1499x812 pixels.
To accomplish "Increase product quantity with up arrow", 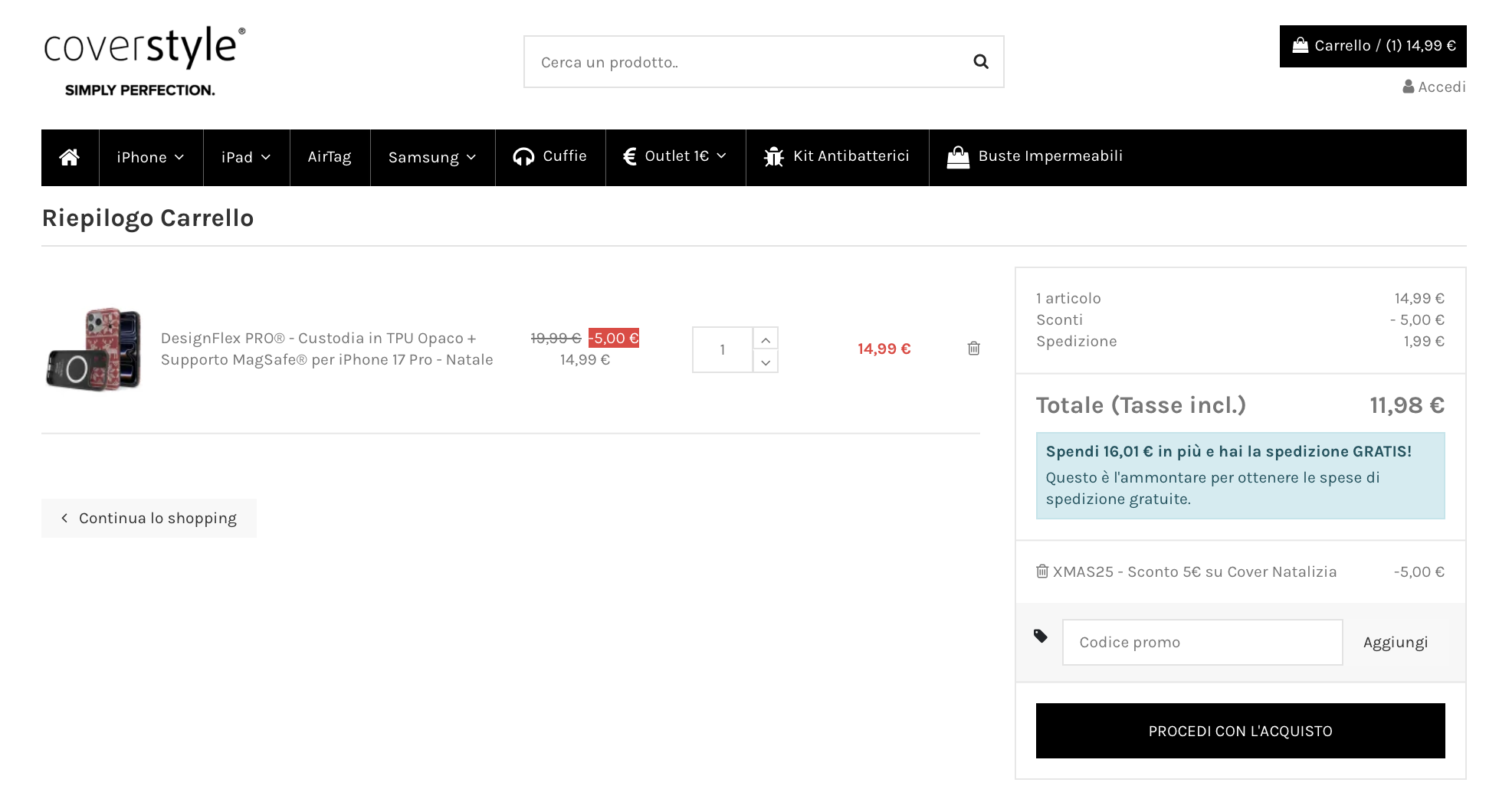I will (765, 339).
